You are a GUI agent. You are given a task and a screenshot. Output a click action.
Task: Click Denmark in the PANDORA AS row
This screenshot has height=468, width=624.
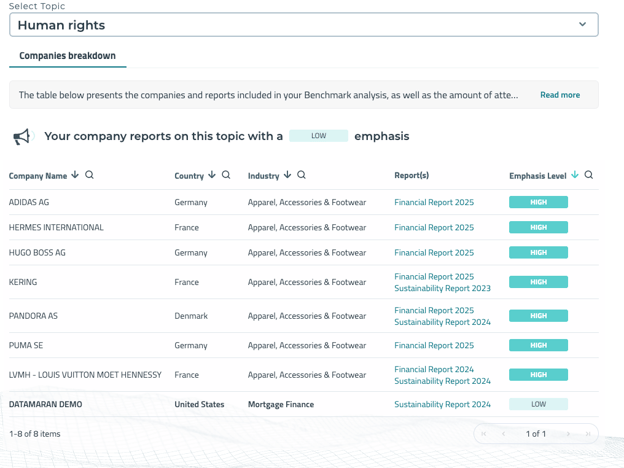point(191,316)
